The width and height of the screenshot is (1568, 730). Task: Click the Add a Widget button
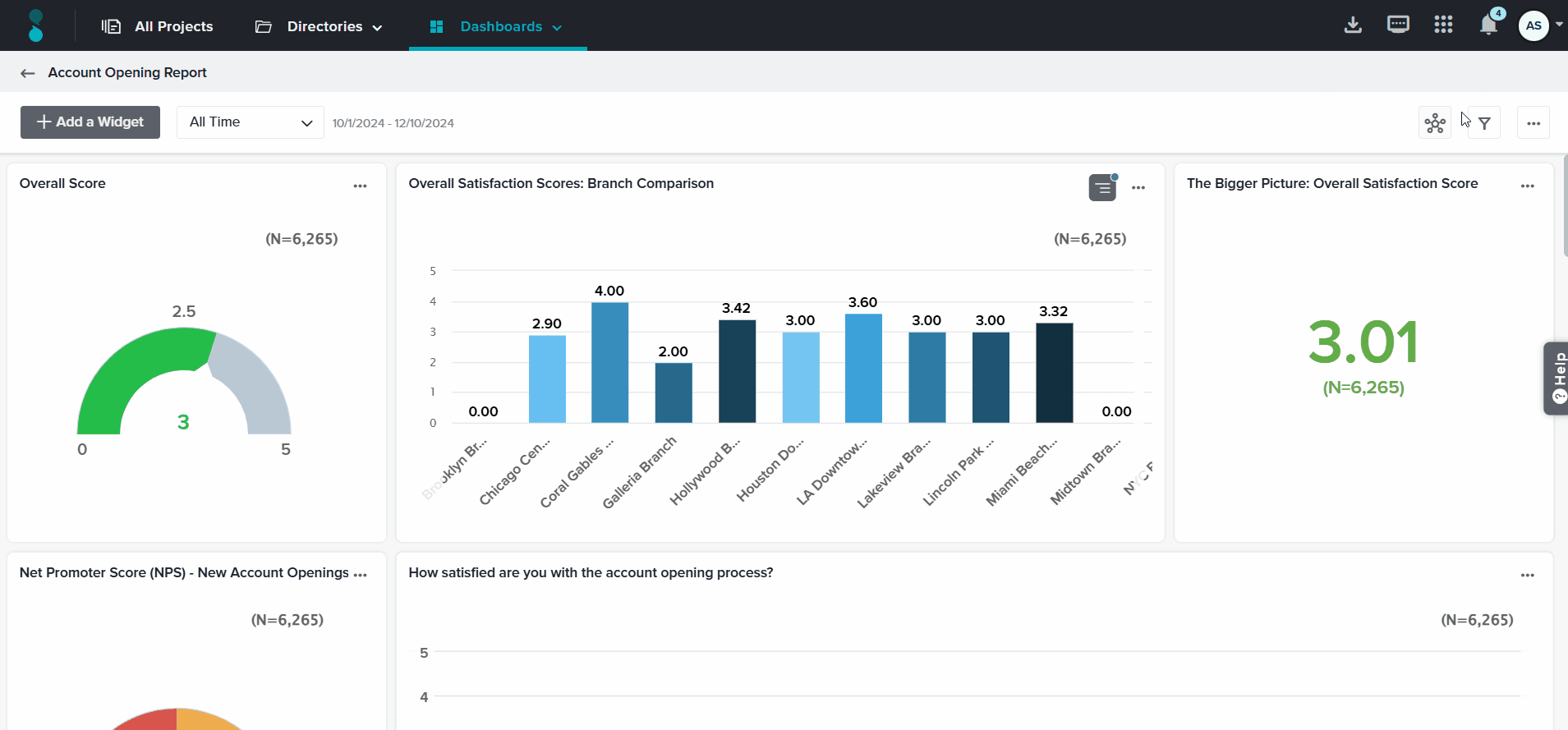pyautogui.click(x=90, y=122)
